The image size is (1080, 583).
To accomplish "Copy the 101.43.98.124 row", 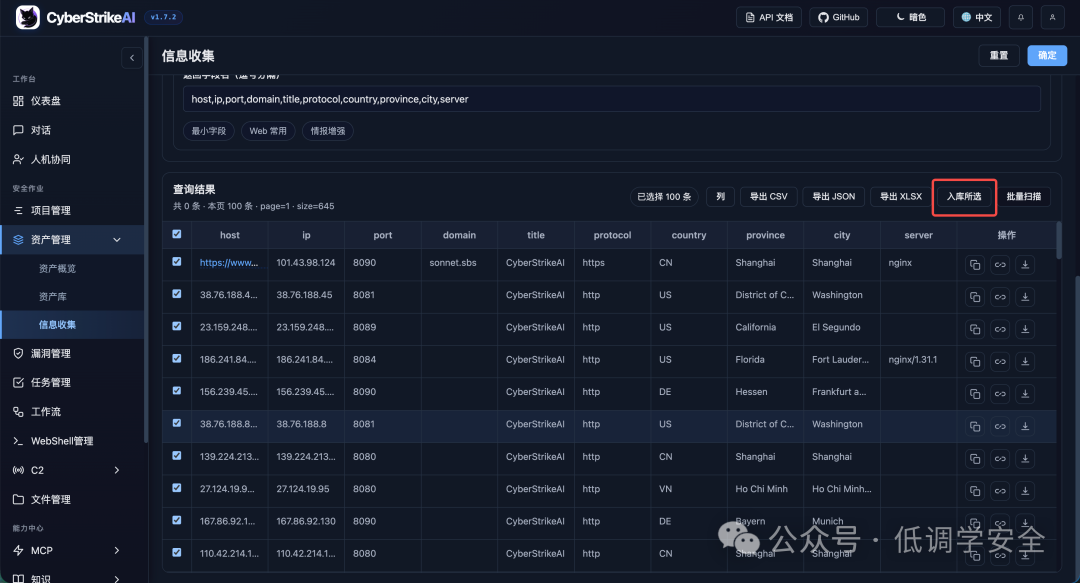I will 975,265.
